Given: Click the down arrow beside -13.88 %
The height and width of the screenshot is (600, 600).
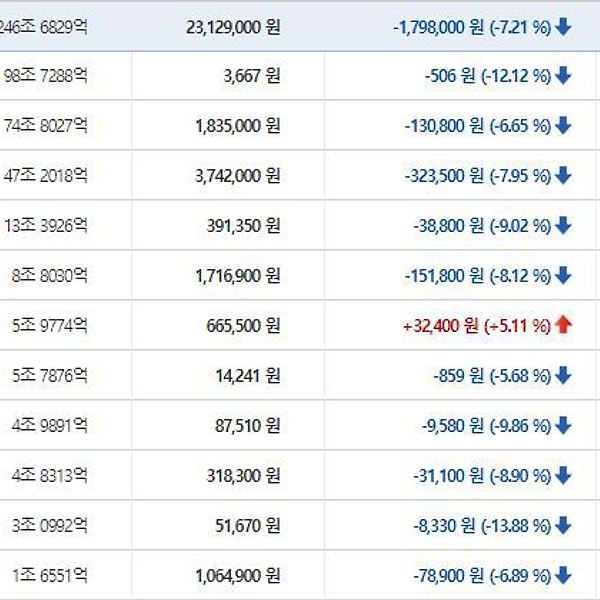Looking at the screenshot, I should click(x=563, y=526).
